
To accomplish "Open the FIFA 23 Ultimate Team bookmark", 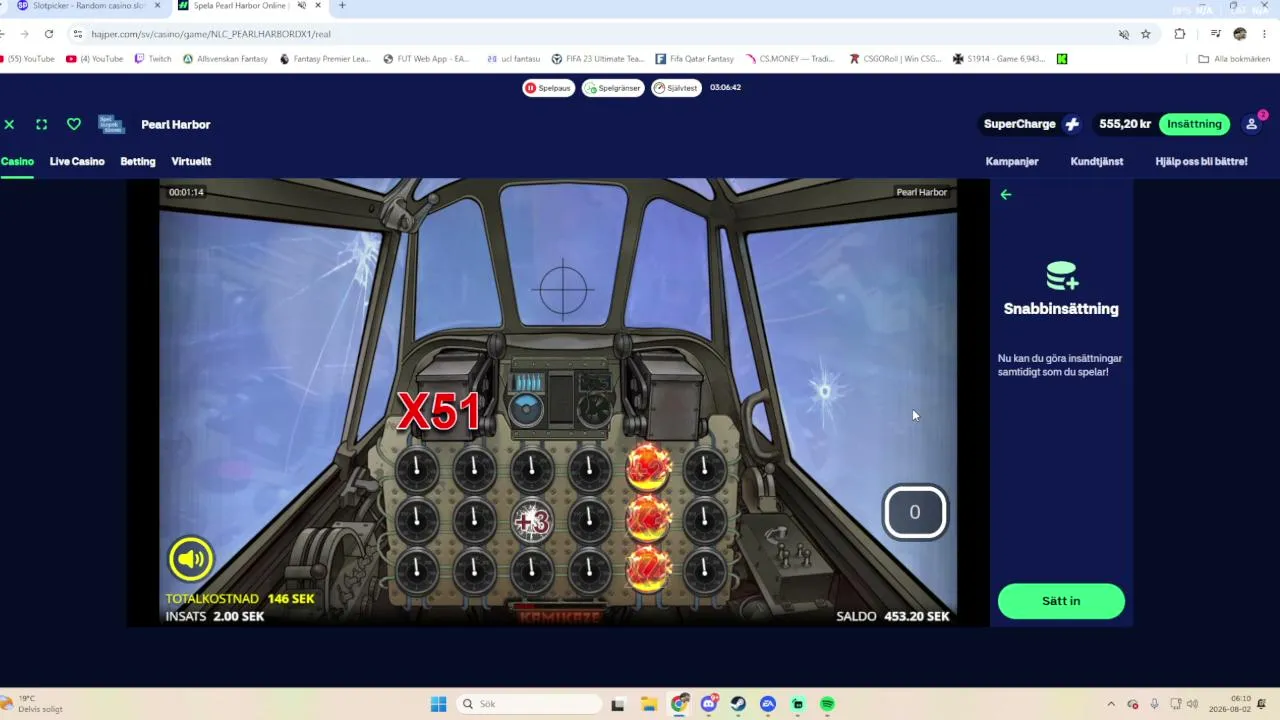I will click(598, 59).
